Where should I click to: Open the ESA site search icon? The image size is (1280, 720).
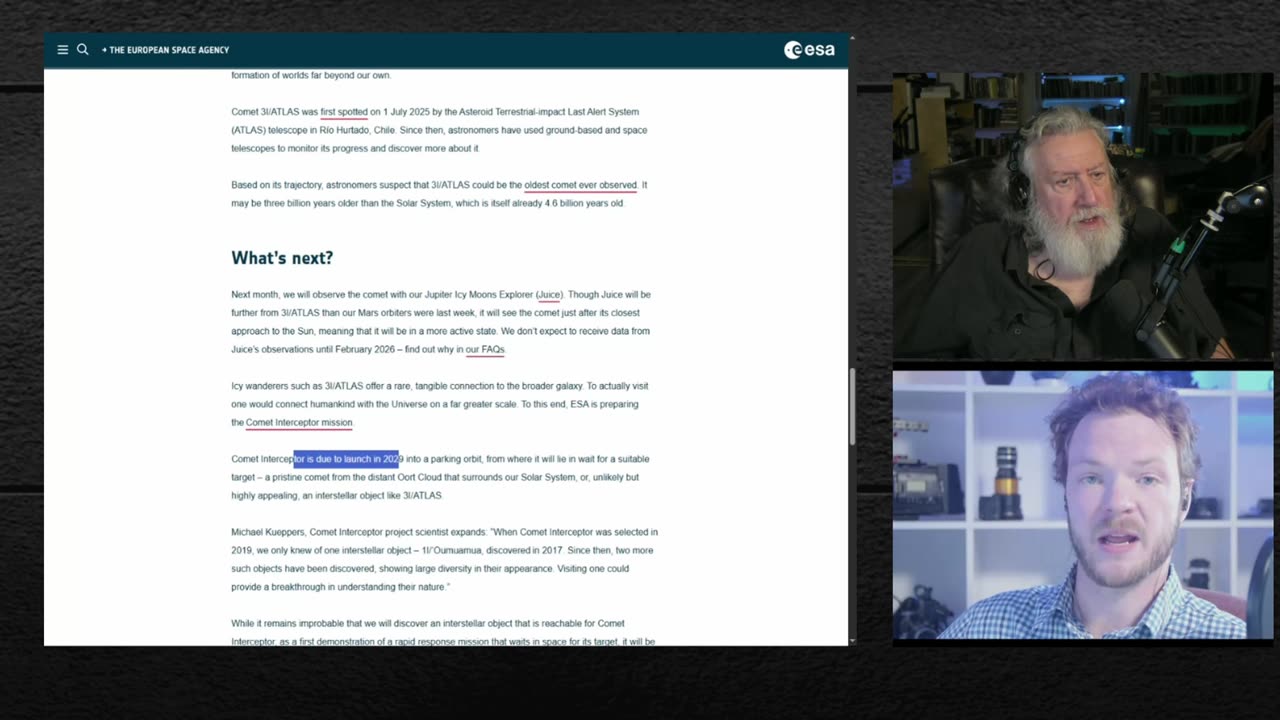[x=83, y=49]
